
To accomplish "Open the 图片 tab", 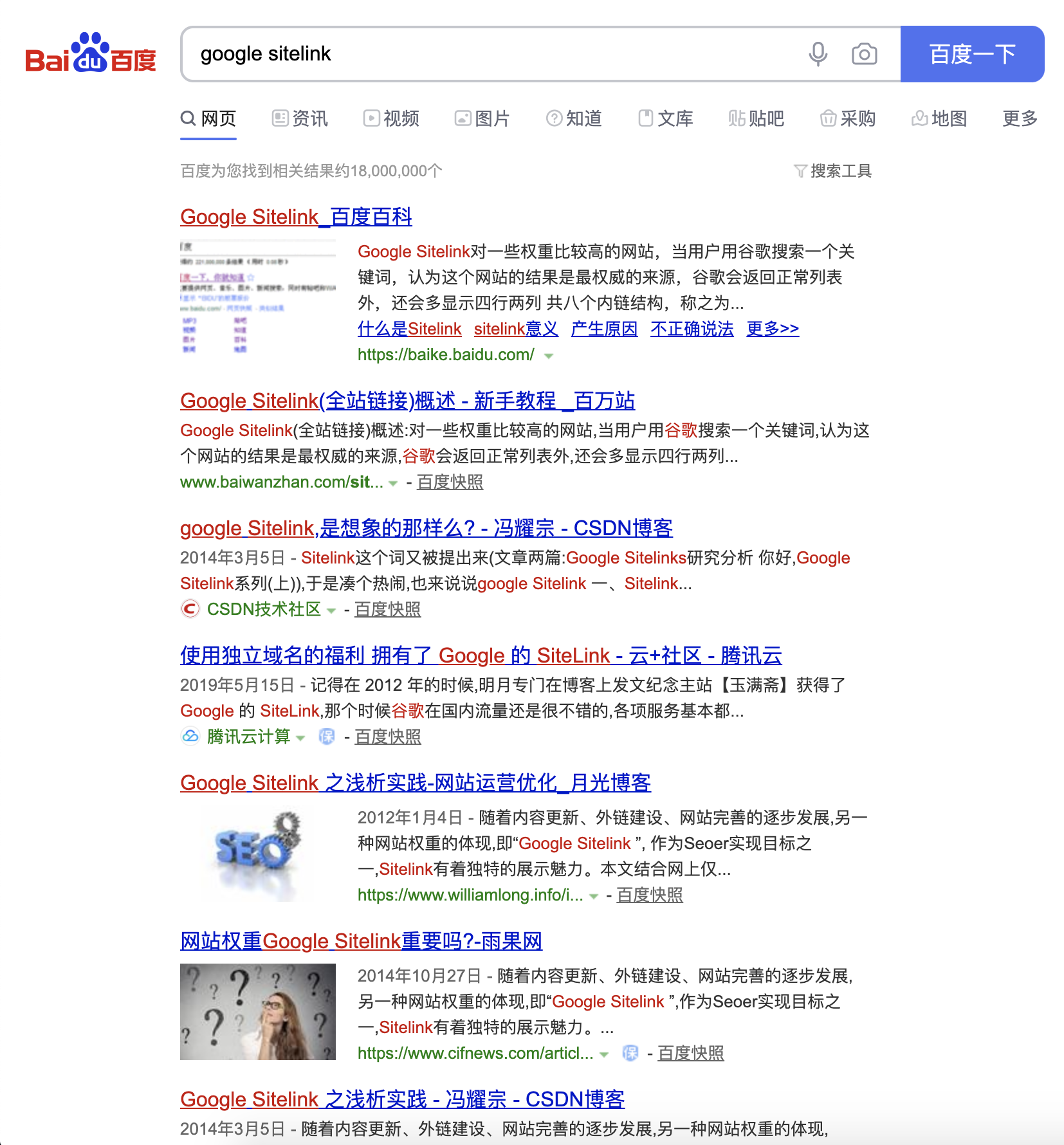I will click(x=482, y=118).
